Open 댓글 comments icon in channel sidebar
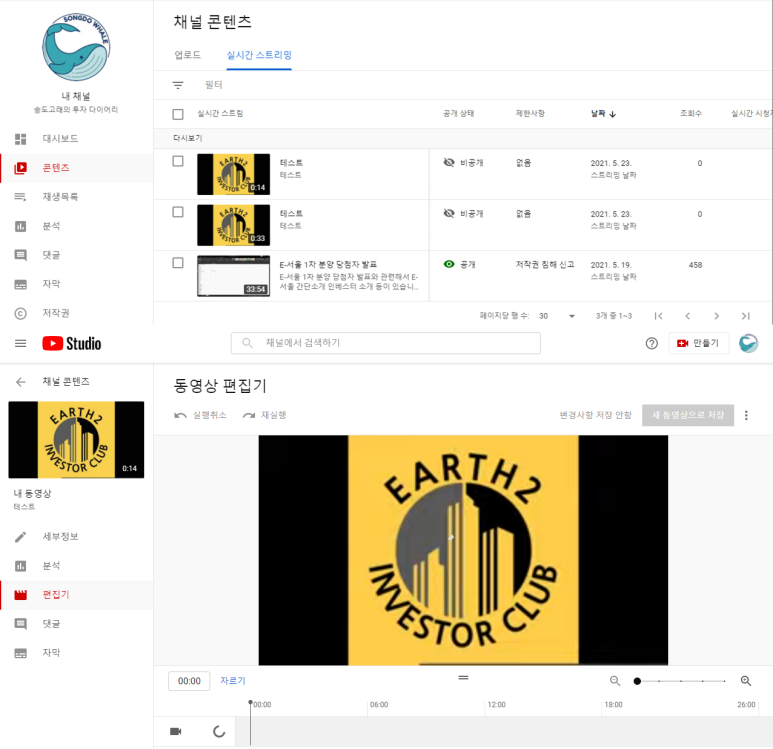This screenshot has width=773, height=749. click(x=21, y=255)
